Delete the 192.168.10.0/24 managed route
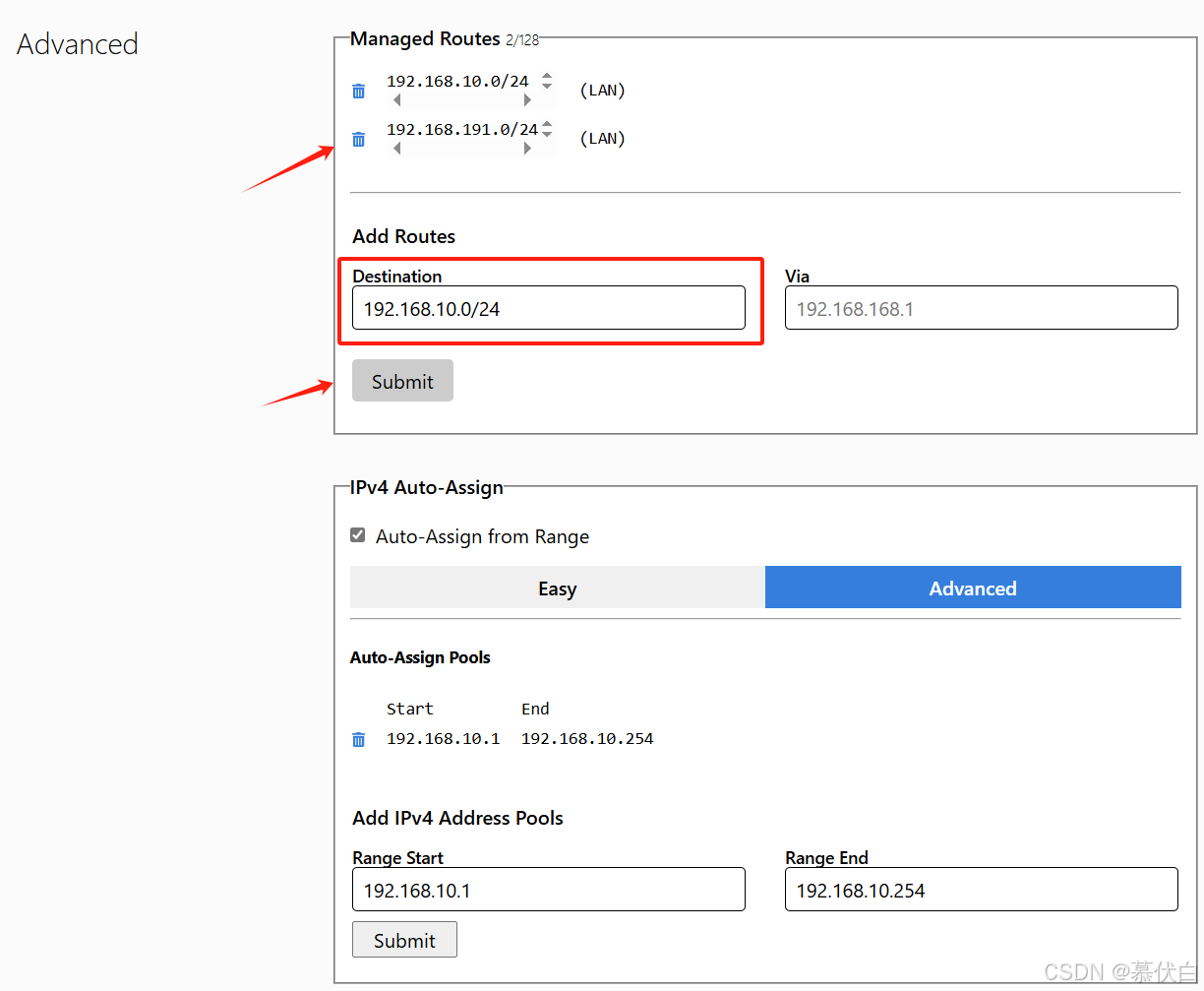1204x991 pixels. 358,91
